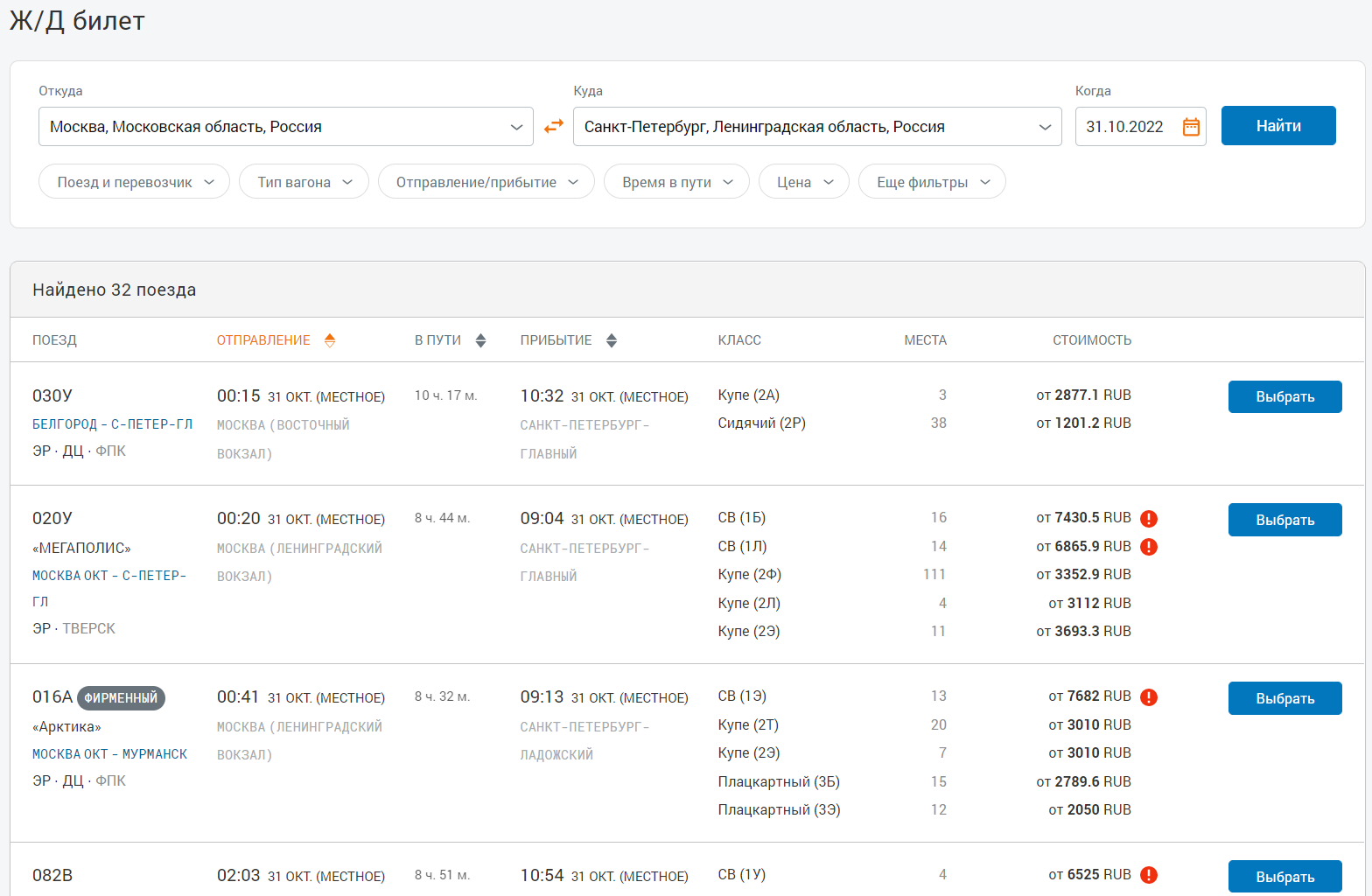
Task: Choose train 020У with Выбрать
Action: pos(1285,520)
